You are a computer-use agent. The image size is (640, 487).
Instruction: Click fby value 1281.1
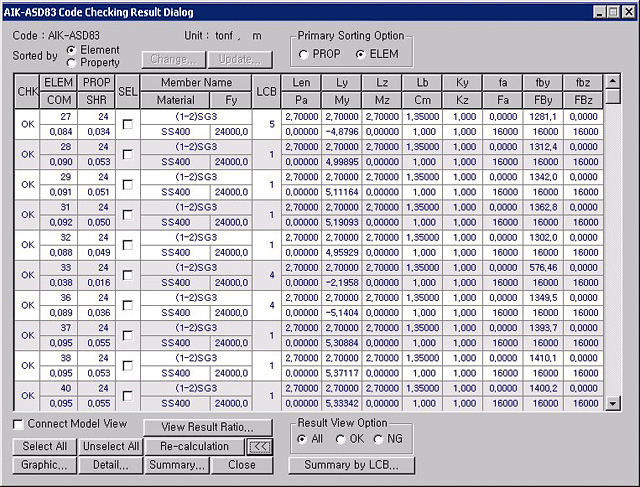point(543,117)
